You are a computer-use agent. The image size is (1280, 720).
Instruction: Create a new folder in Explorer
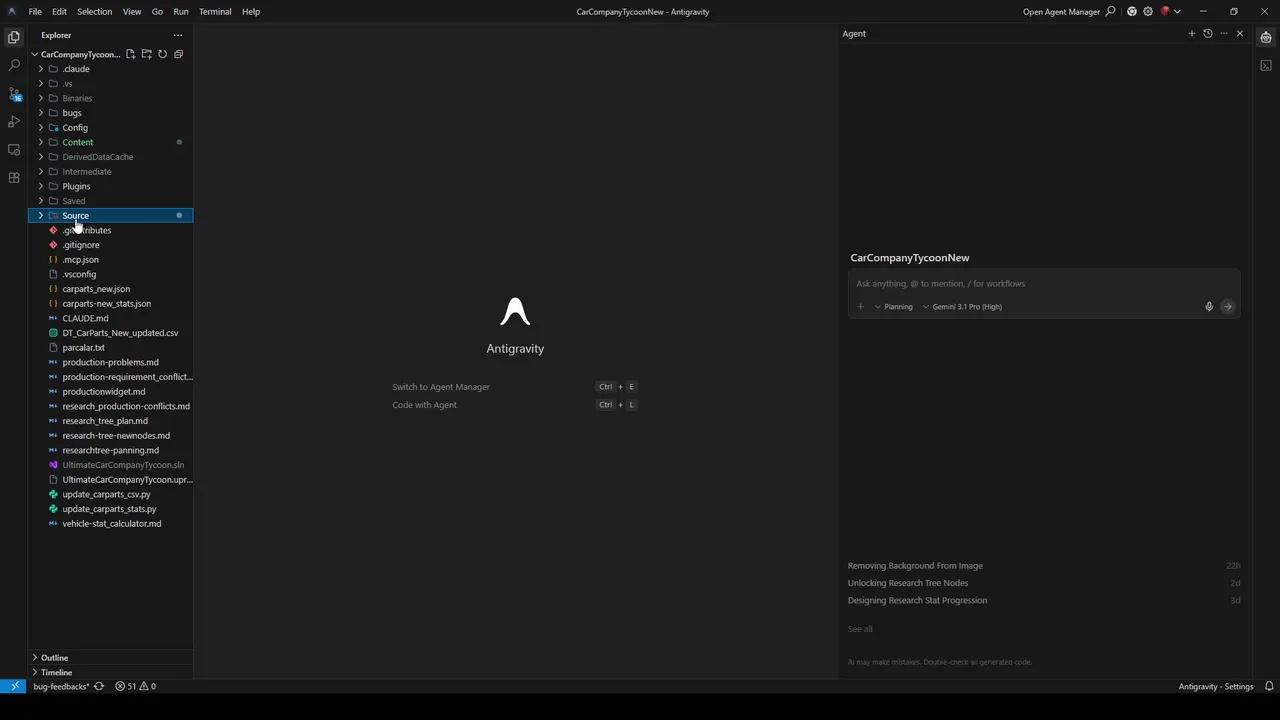coord(146,54)
